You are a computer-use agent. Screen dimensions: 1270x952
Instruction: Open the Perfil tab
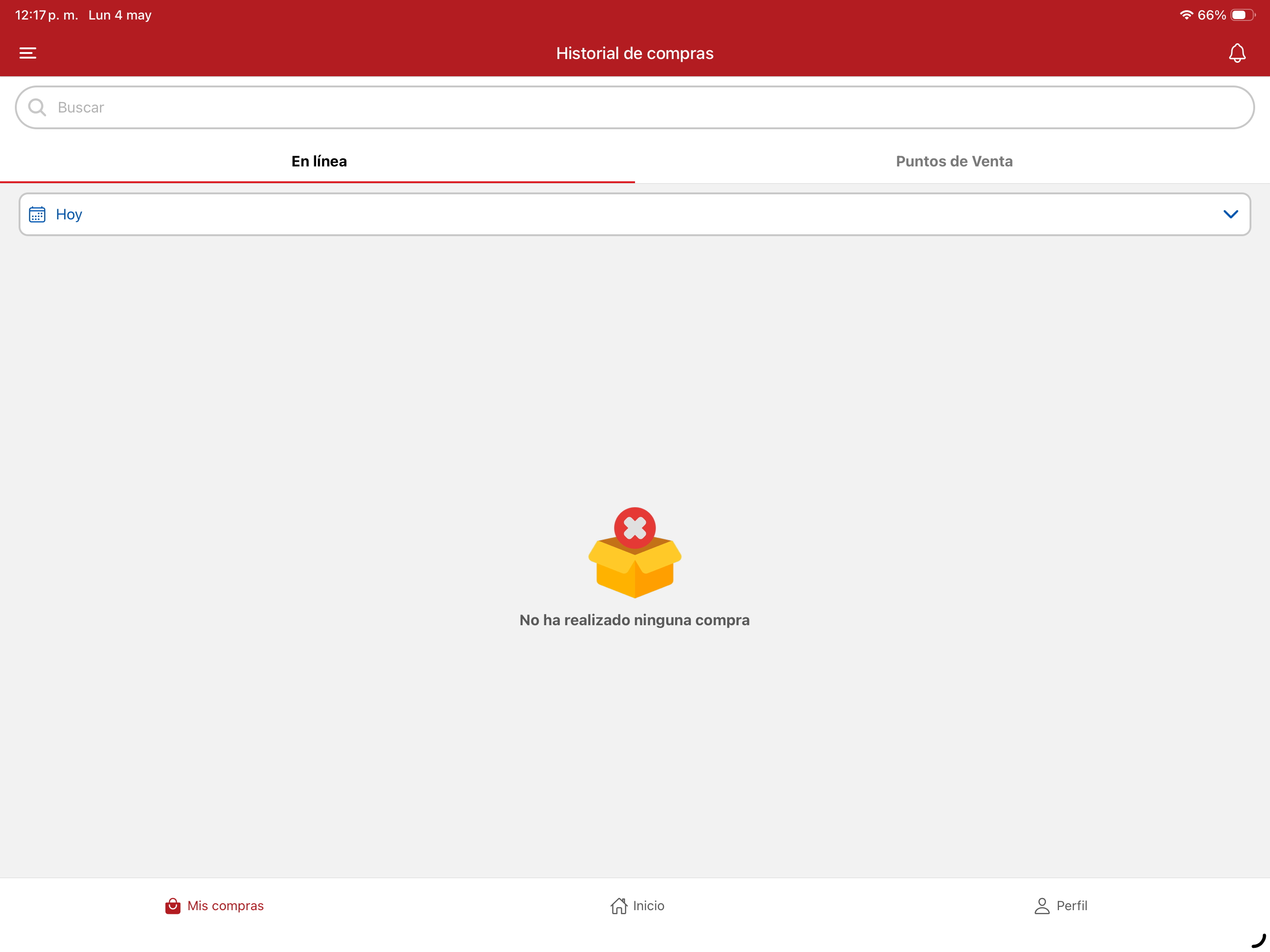(x=1060, y=906)
